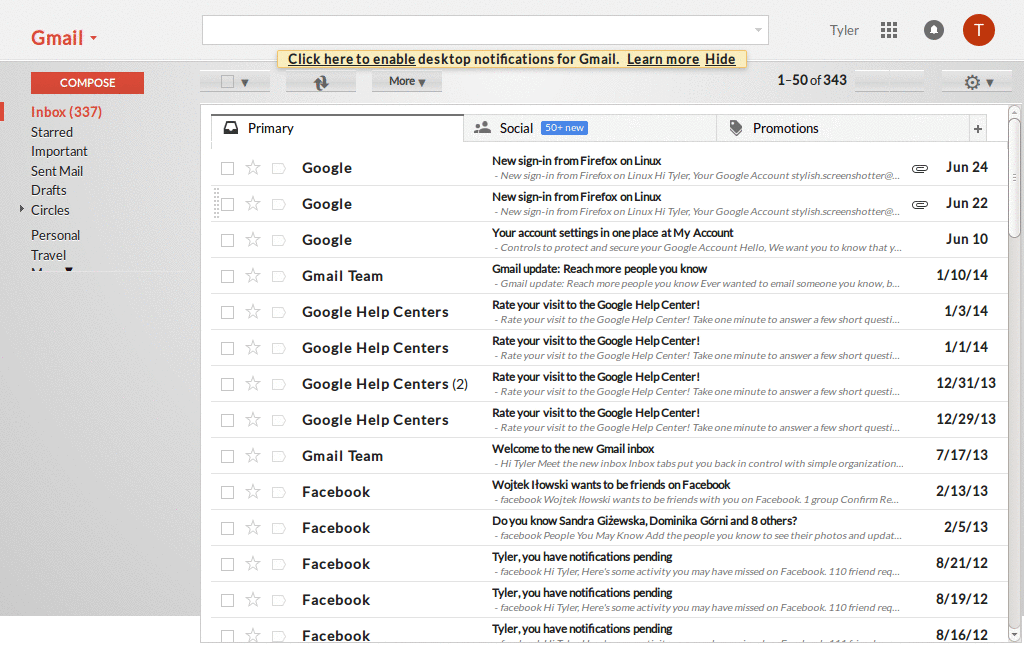Check the Gmail Team 7/17/13 email
The height and width of the screenshot is (645, 1024).
[227, 456]
